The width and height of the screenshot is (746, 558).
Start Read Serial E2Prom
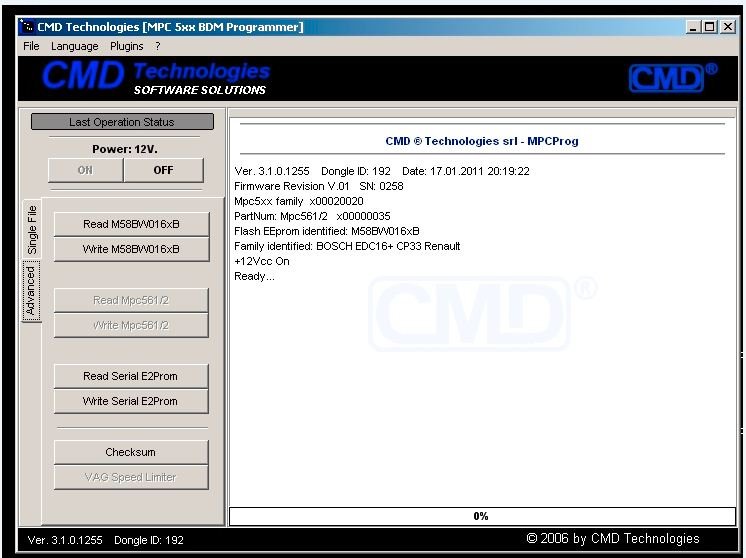tap(131, 376)
